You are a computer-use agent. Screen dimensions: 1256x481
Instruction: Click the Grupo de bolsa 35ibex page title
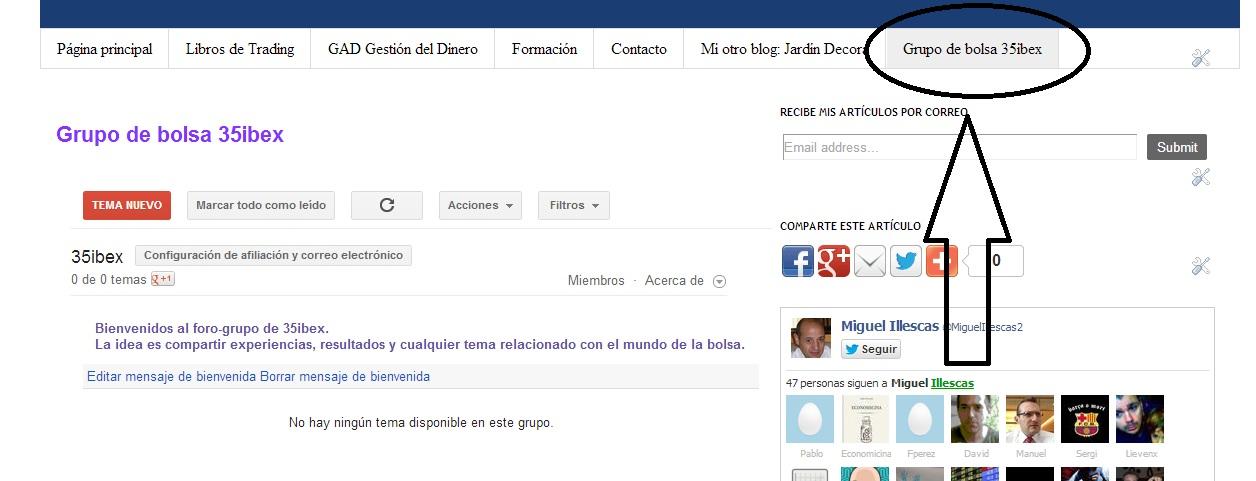tap(170, 135)
